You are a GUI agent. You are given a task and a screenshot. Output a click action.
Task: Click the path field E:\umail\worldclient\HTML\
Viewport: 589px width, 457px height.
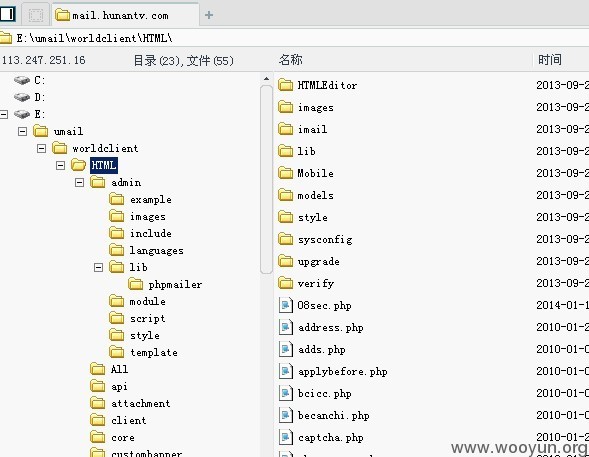point(294,38)
